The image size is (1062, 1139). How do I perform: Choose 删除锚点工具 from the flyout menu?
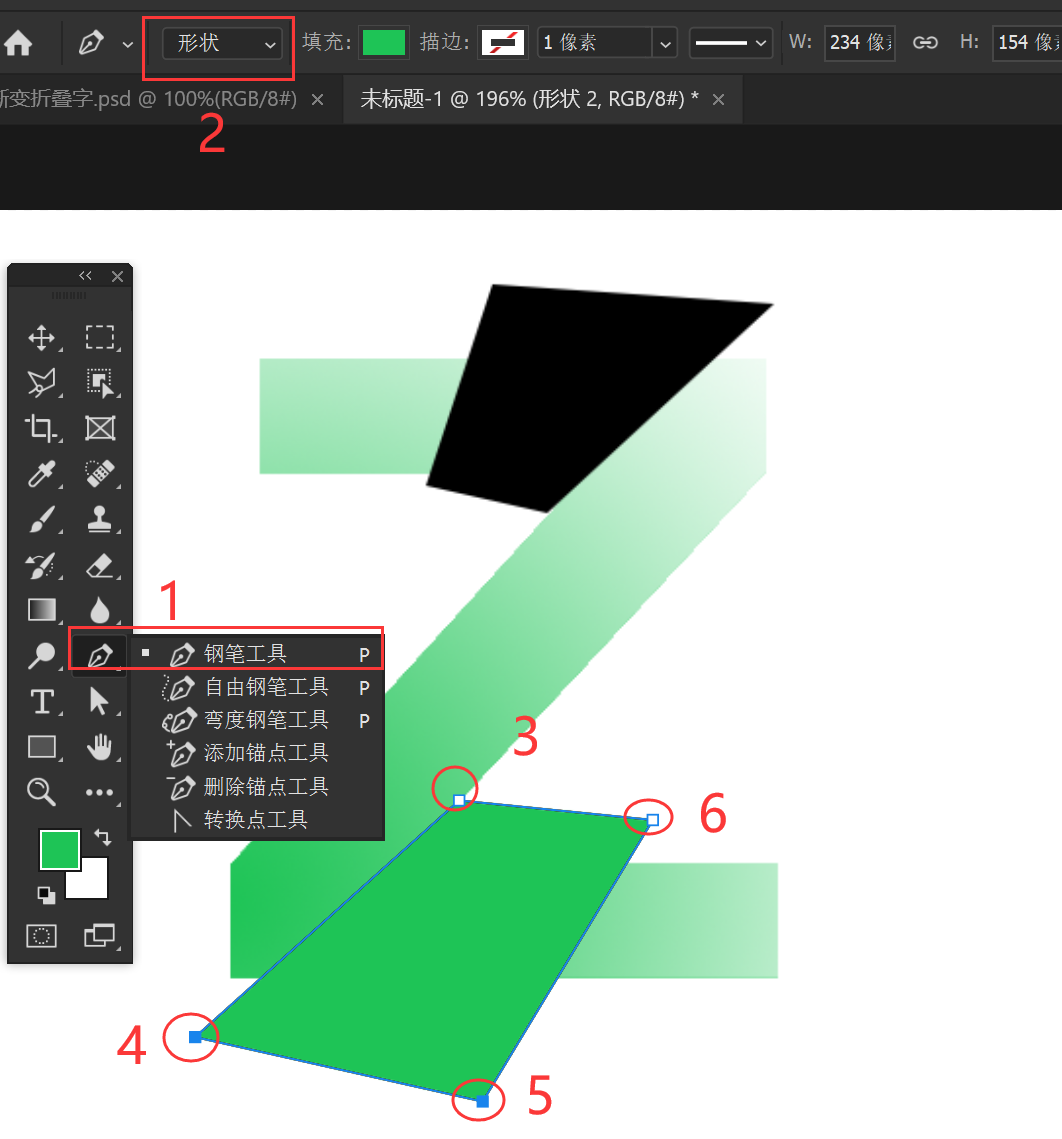pos(257,787)
